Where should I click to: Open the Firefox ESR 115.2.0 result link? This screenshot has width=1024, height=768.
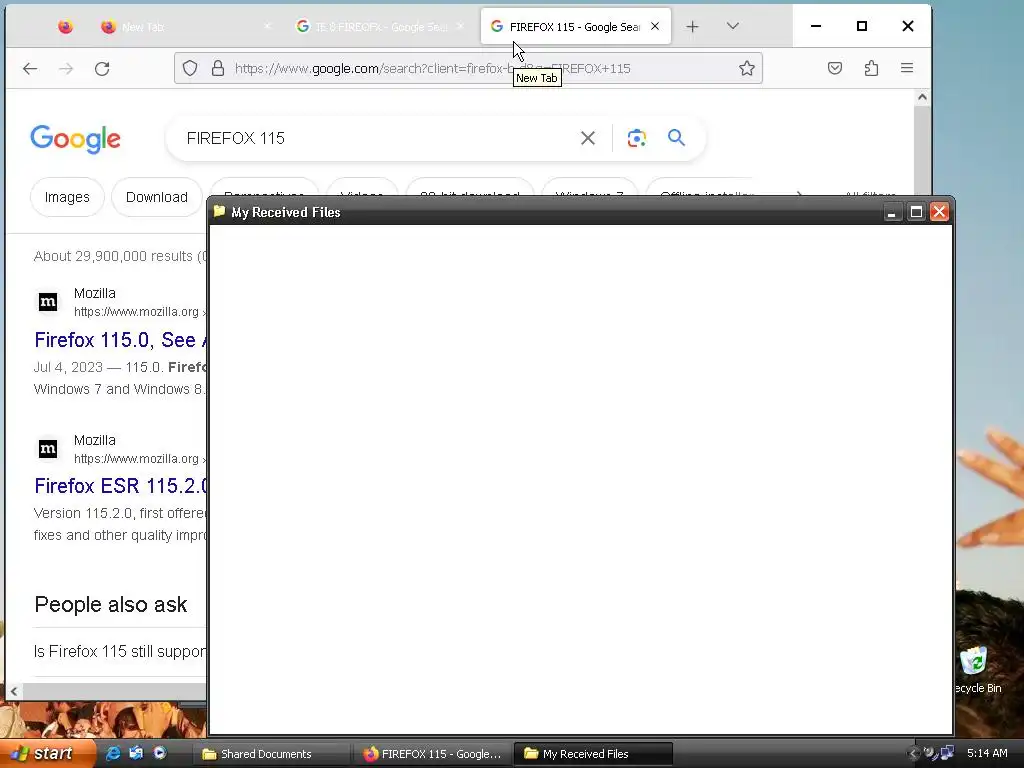click(121, 486)
